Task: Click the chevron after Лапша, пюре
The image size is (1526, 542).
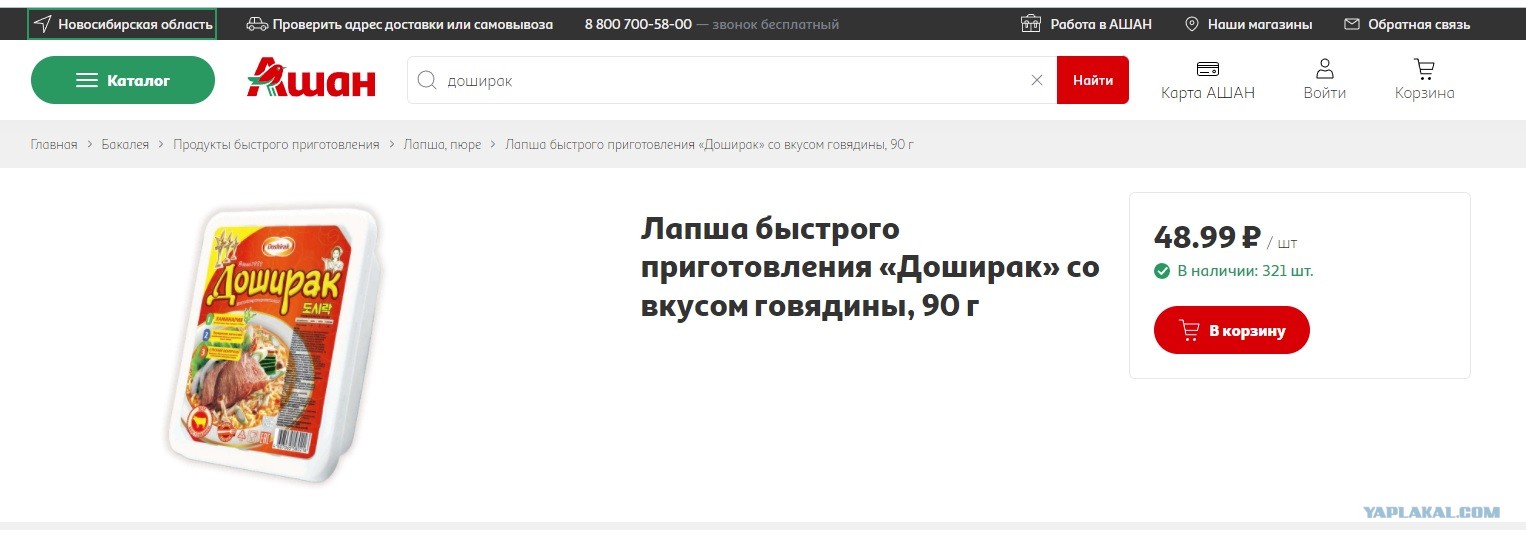Action: click(x=493, y=145)
